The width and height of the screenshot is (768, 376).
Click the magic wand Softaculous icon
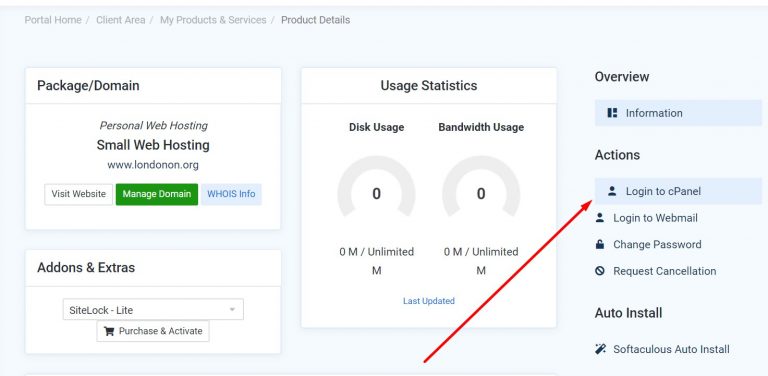pyautogui.click(x=600, y=349)
